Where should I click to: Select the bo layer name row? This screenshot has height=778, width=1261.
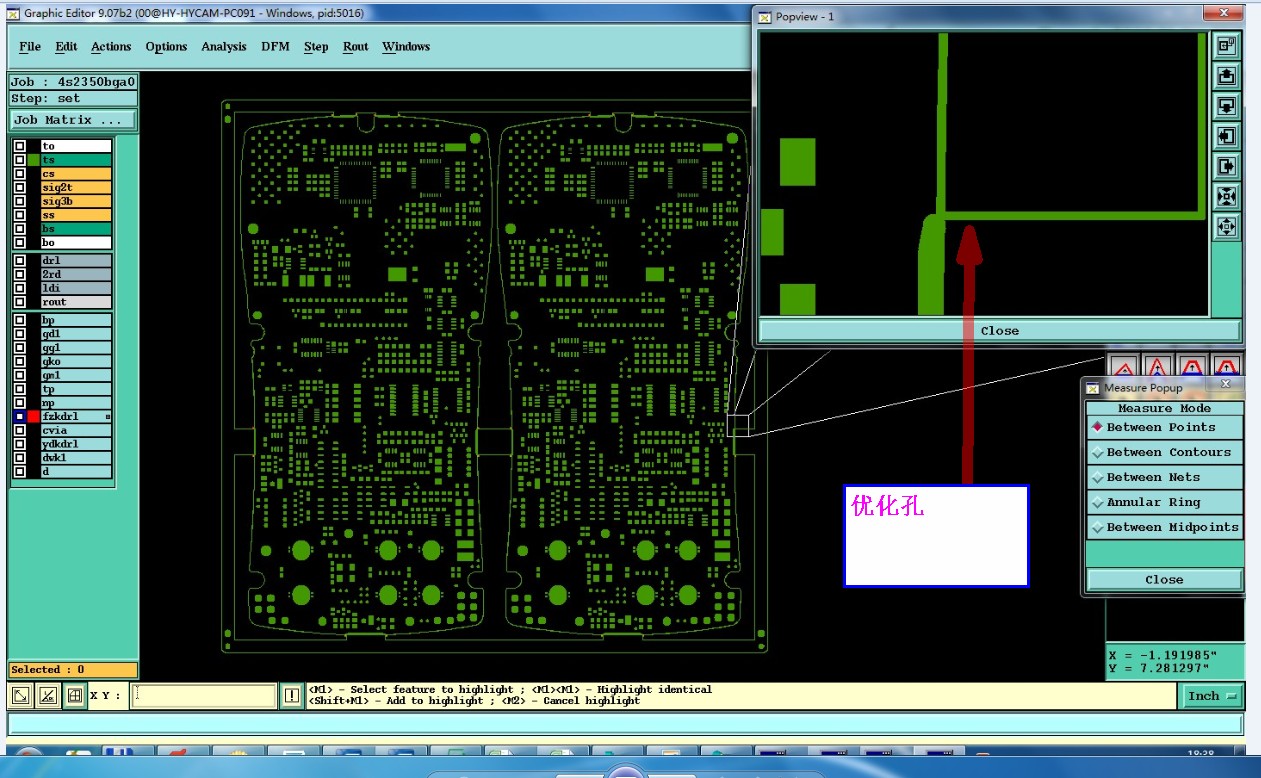76,243
